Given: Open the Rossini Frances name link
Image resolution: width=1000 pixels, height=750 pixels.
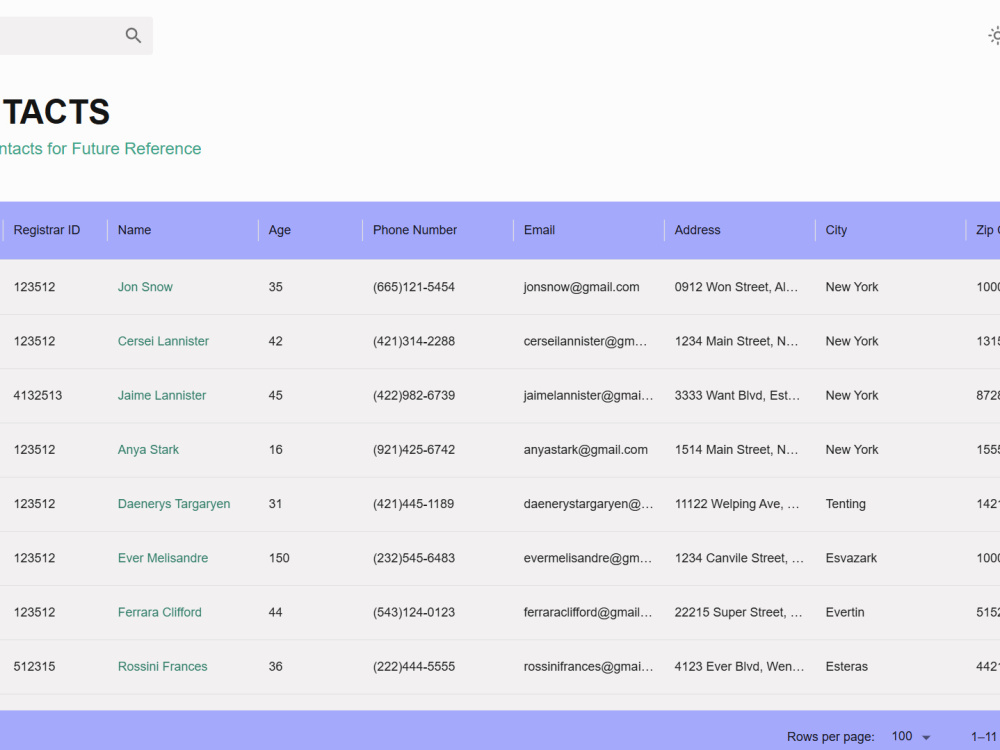Looking at the screenshot, I should pyautogui.click(x=162, y=666).
